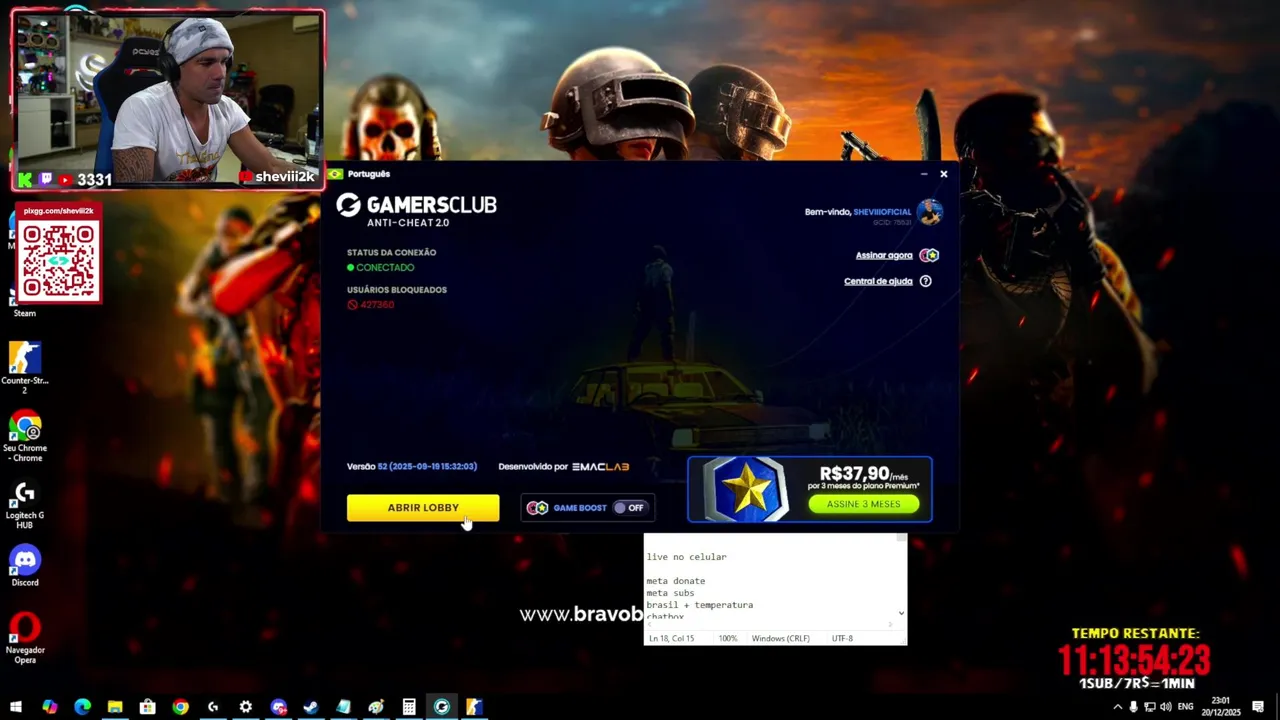Open Navegador Opera desktop shortcut

(x=25, y=638)
